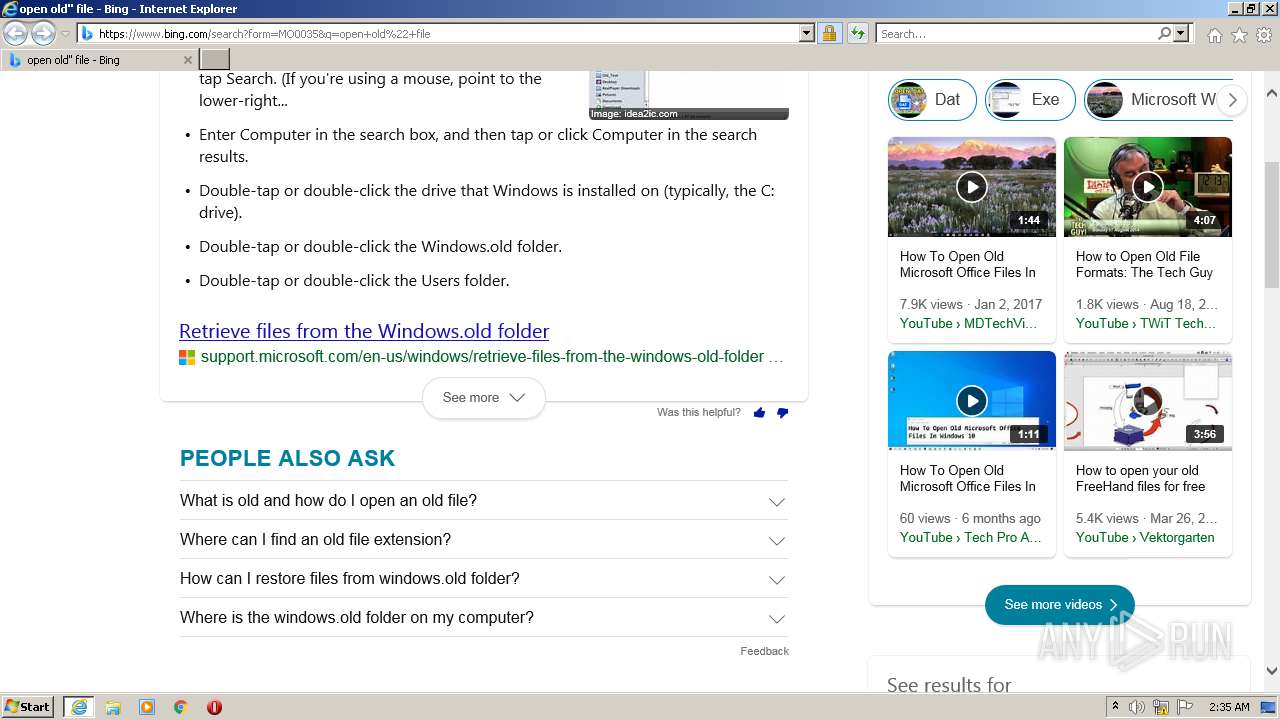Screen dimensions: 1280x720
Task: Play 'How to open your old FreeHand files' video
Action: coord(1148,401)
